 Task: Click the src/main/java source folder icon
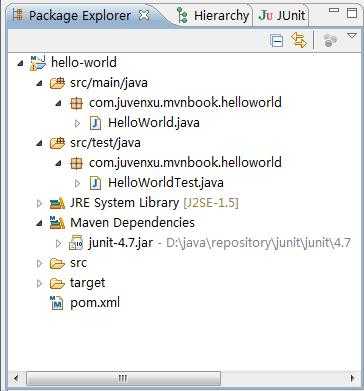pos(57,83)
